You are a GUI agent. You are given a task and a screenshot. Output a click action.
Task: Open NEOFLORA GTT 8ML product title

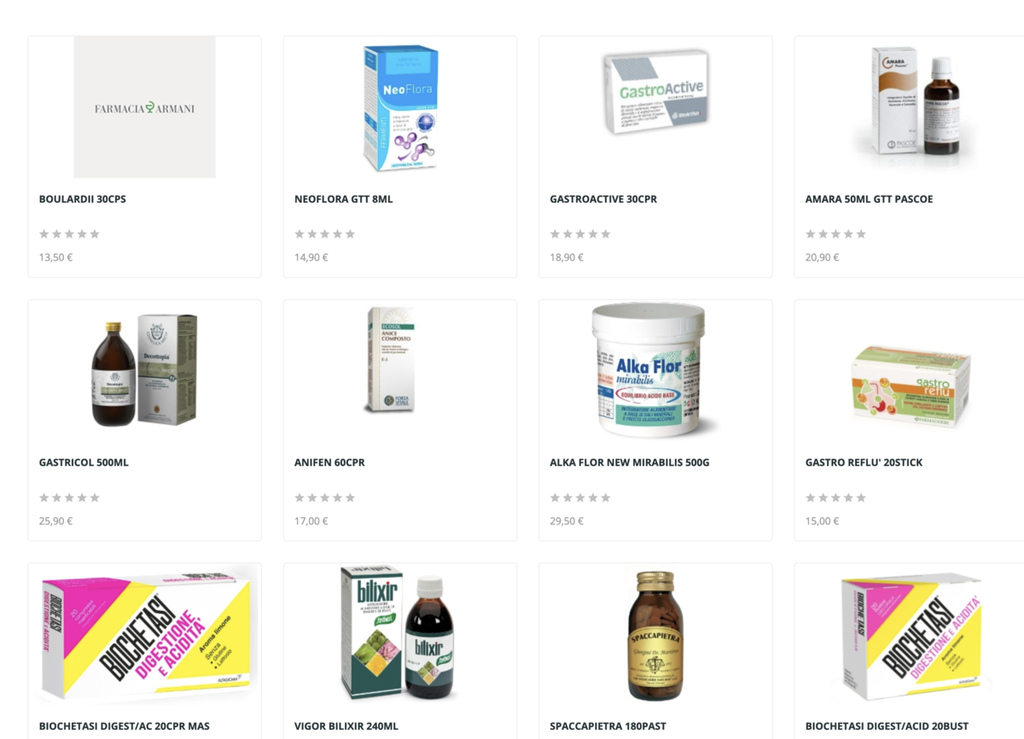click(x=344, y=199)
